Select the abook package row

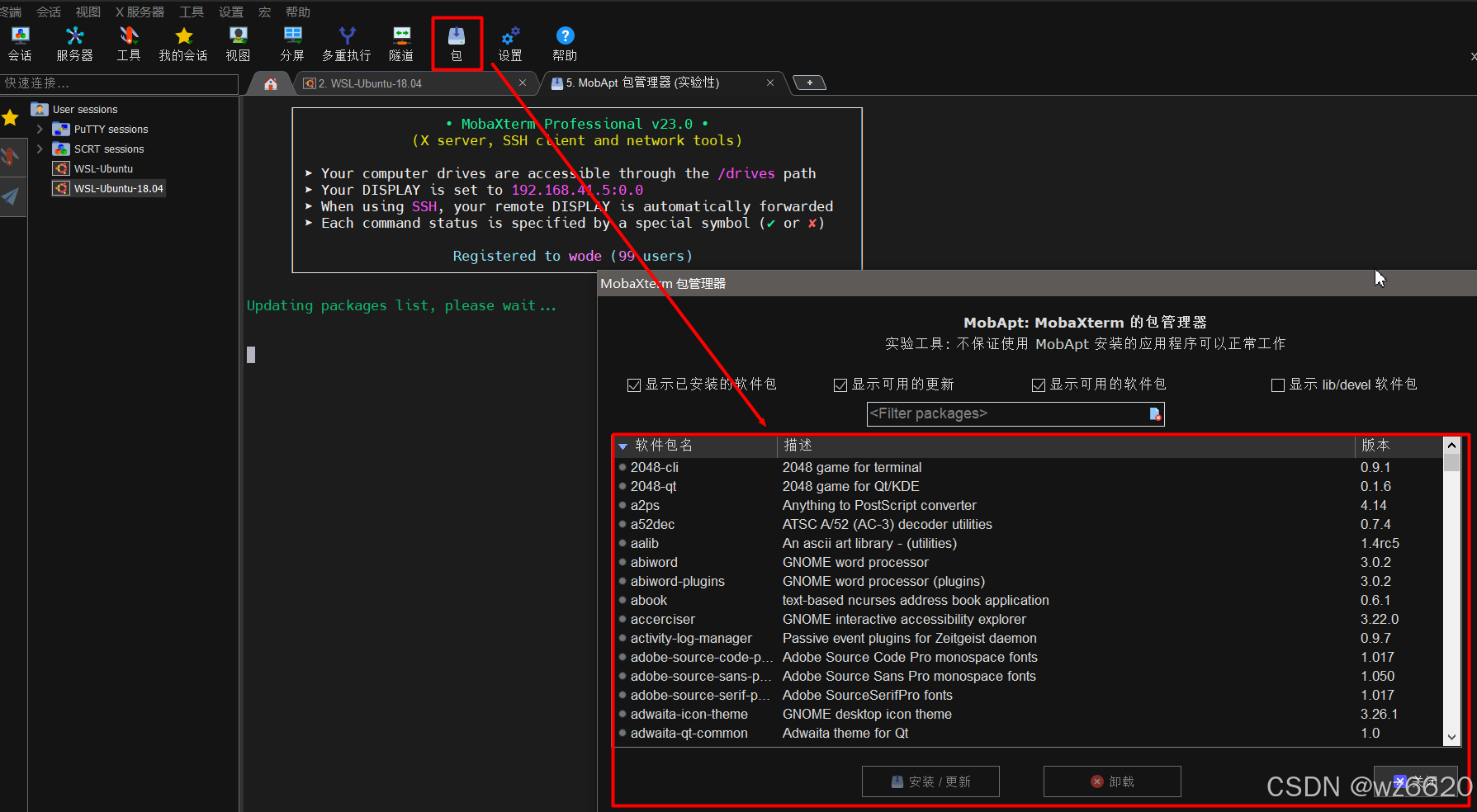1028,600
